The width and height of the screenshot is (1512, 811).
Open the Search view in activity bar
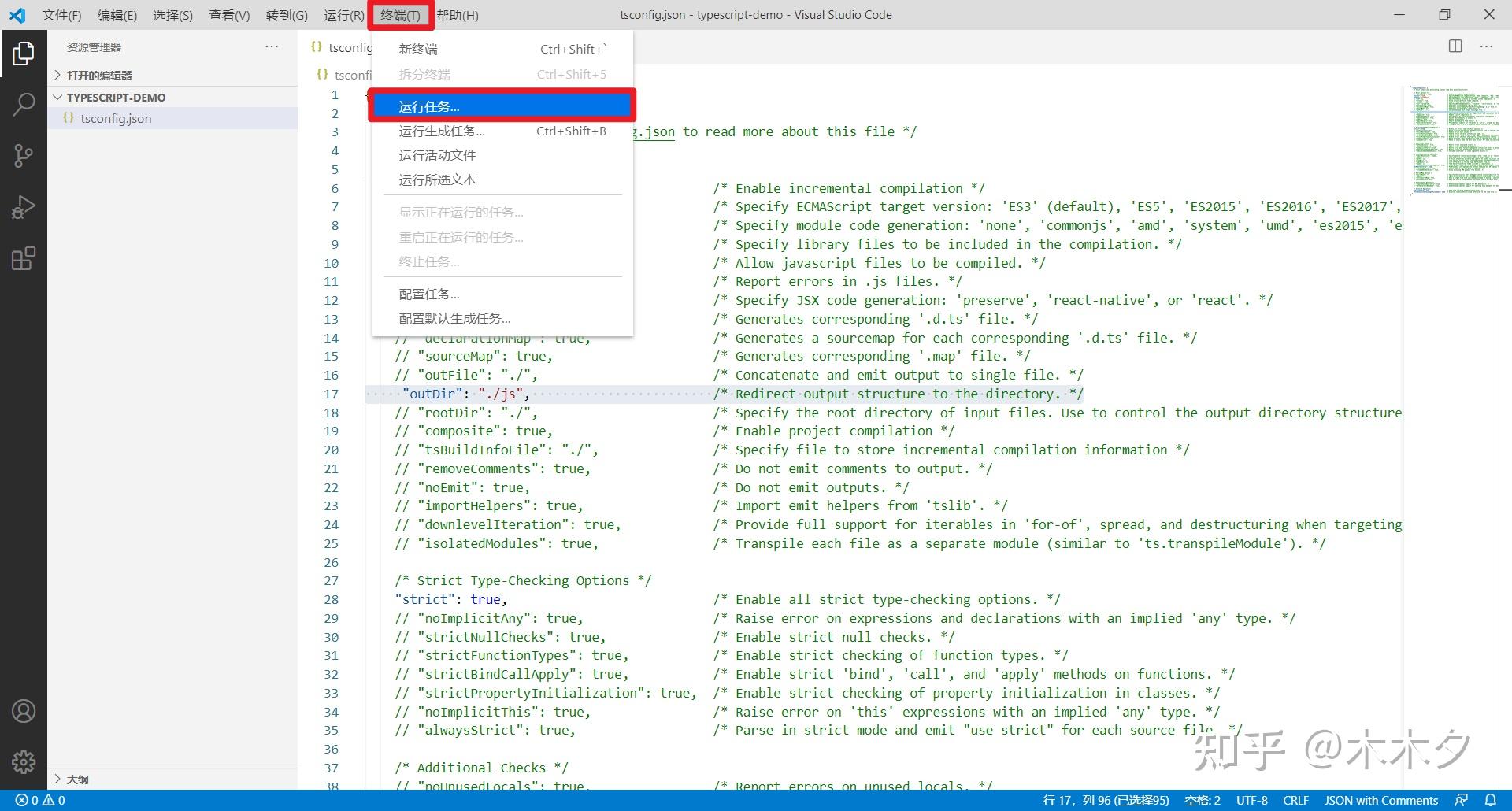point(24,104)
